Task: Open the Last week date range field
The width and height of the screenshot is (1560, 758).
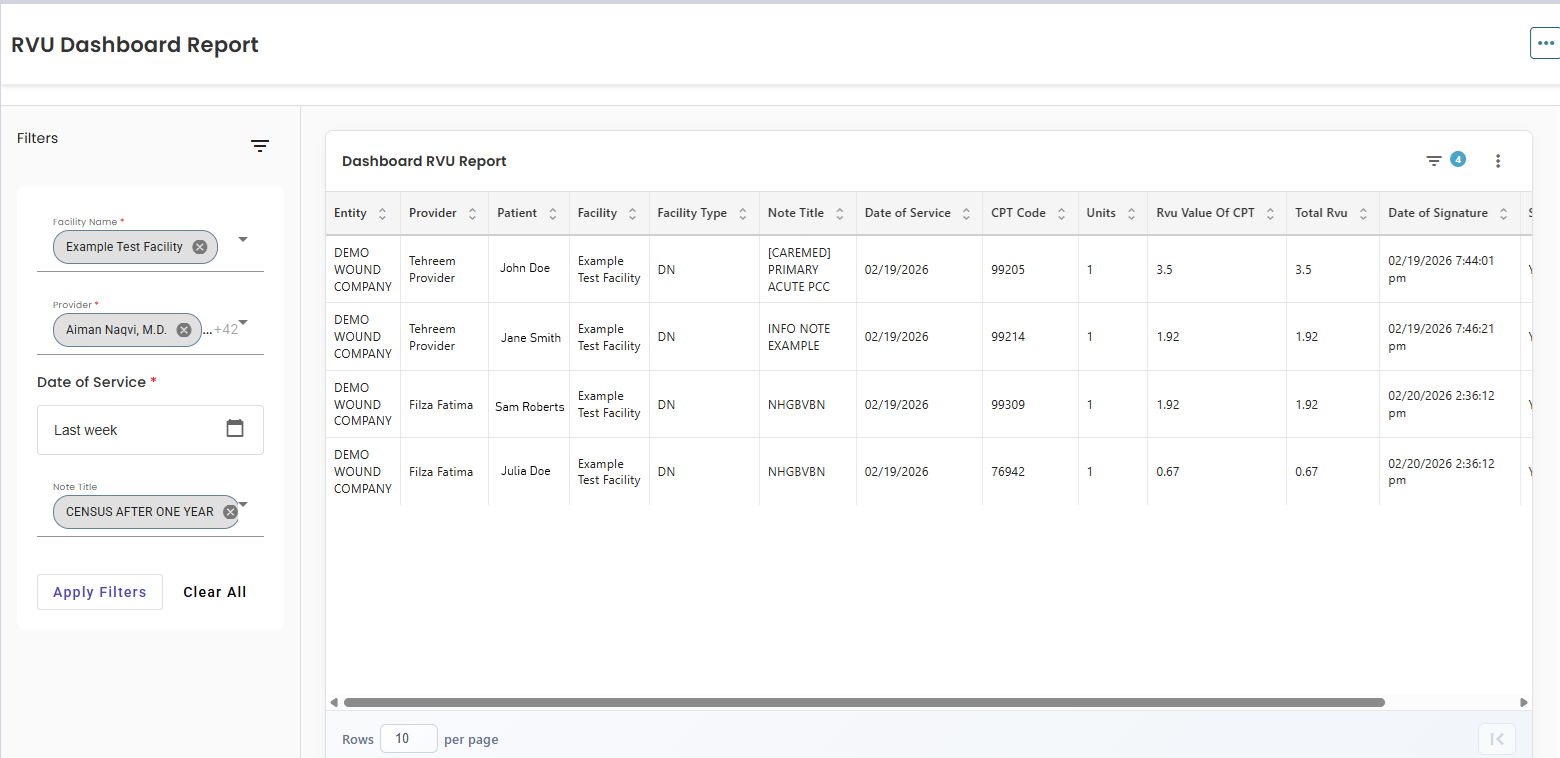Action: pos(150,430)
